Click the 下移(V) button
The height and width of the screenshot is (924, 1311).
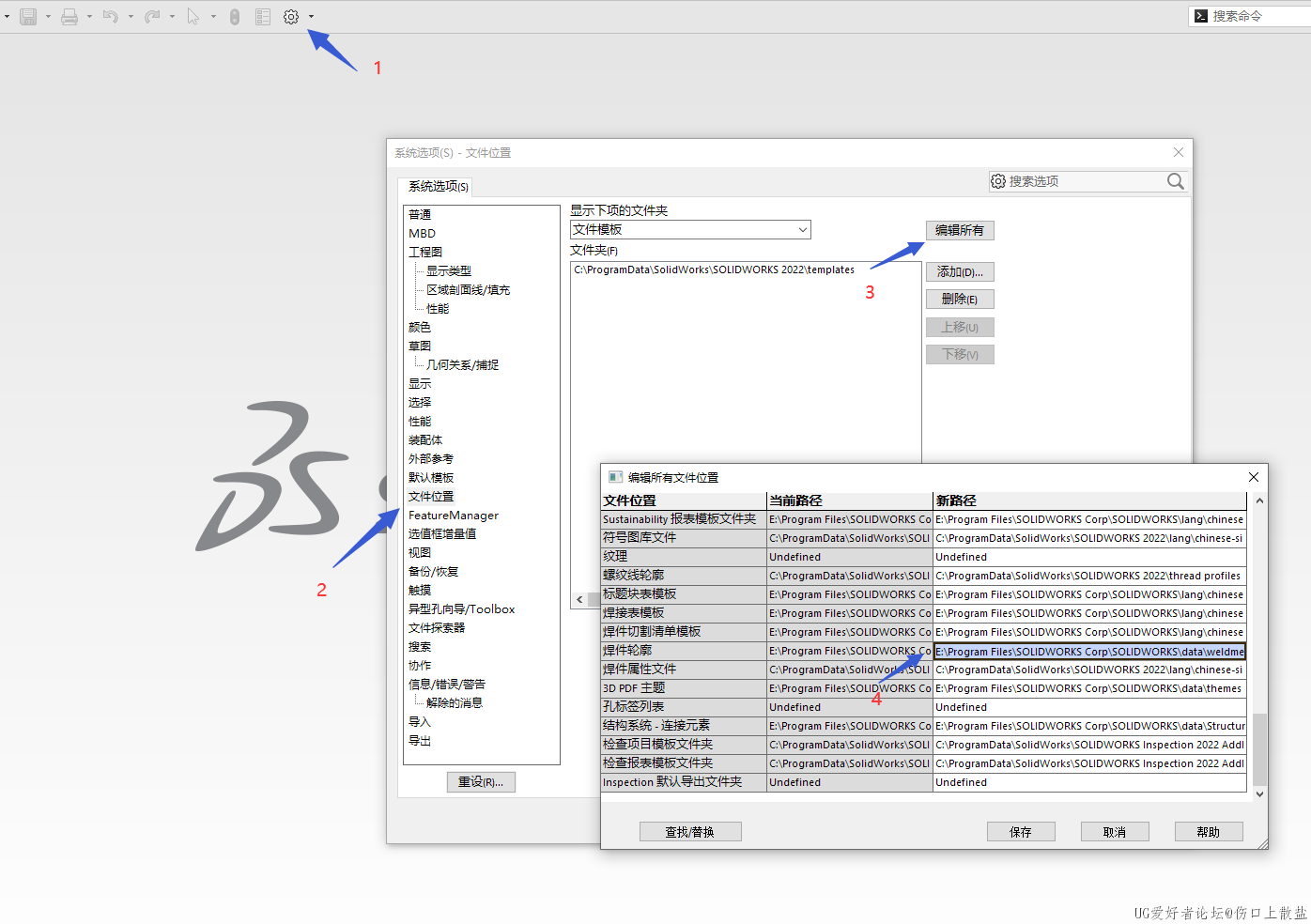960,355
